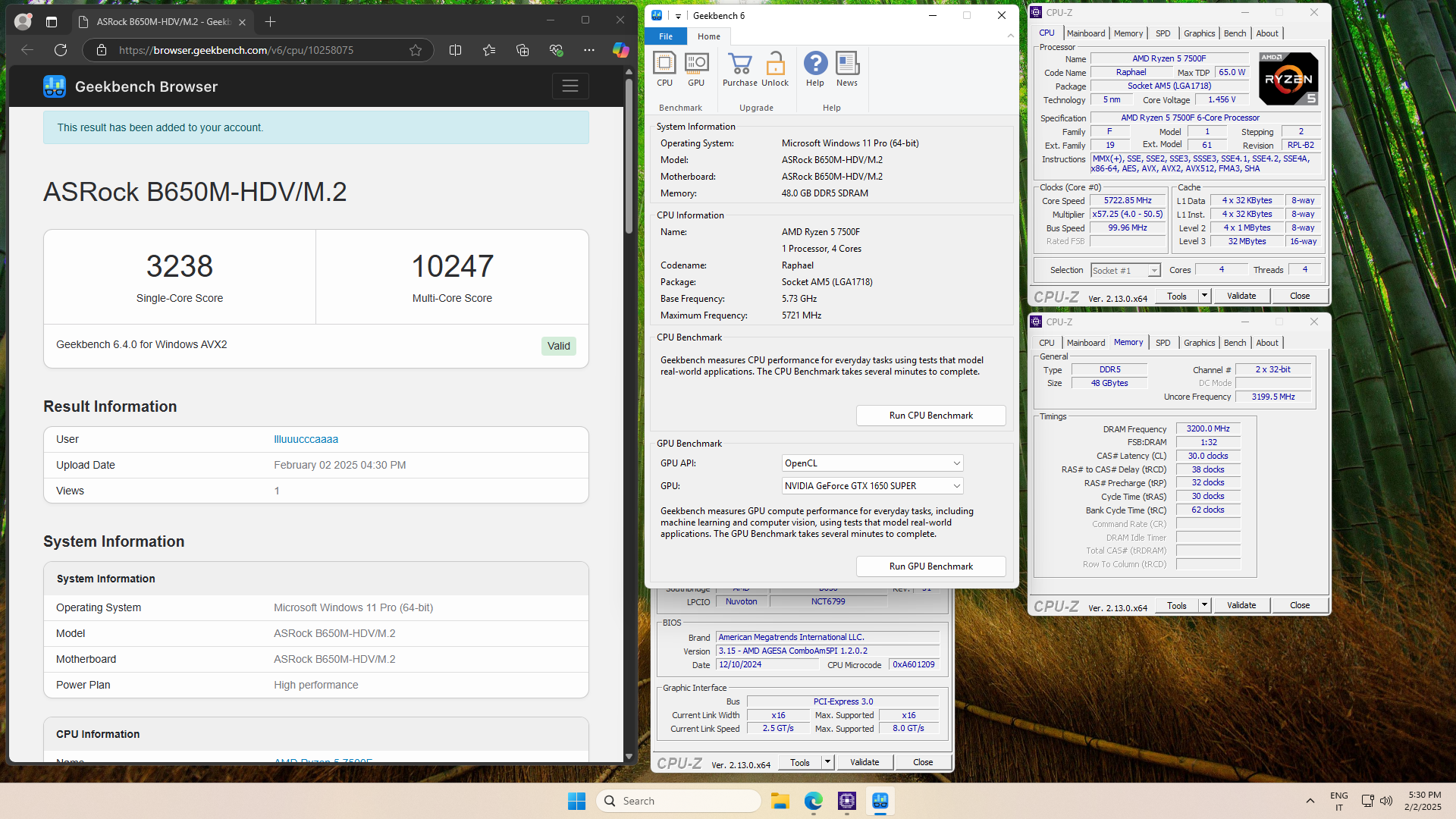
Task: Open the Copilot icon in Edge
Action: [620, 50]
